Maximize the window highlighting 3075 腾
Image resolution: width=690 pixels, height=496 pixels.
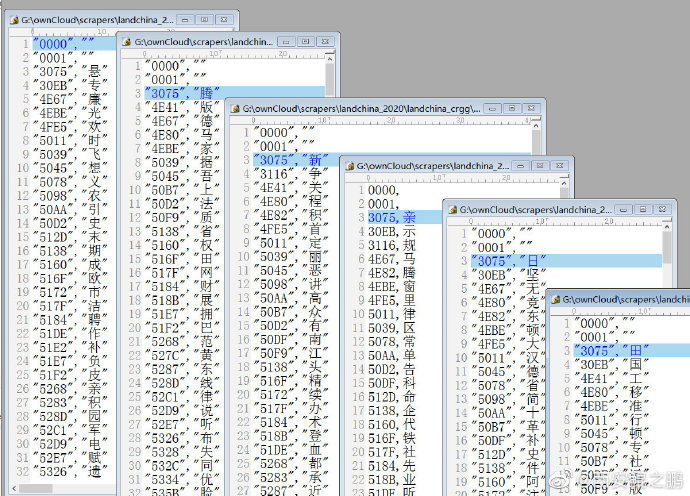[x=306, y=42]
